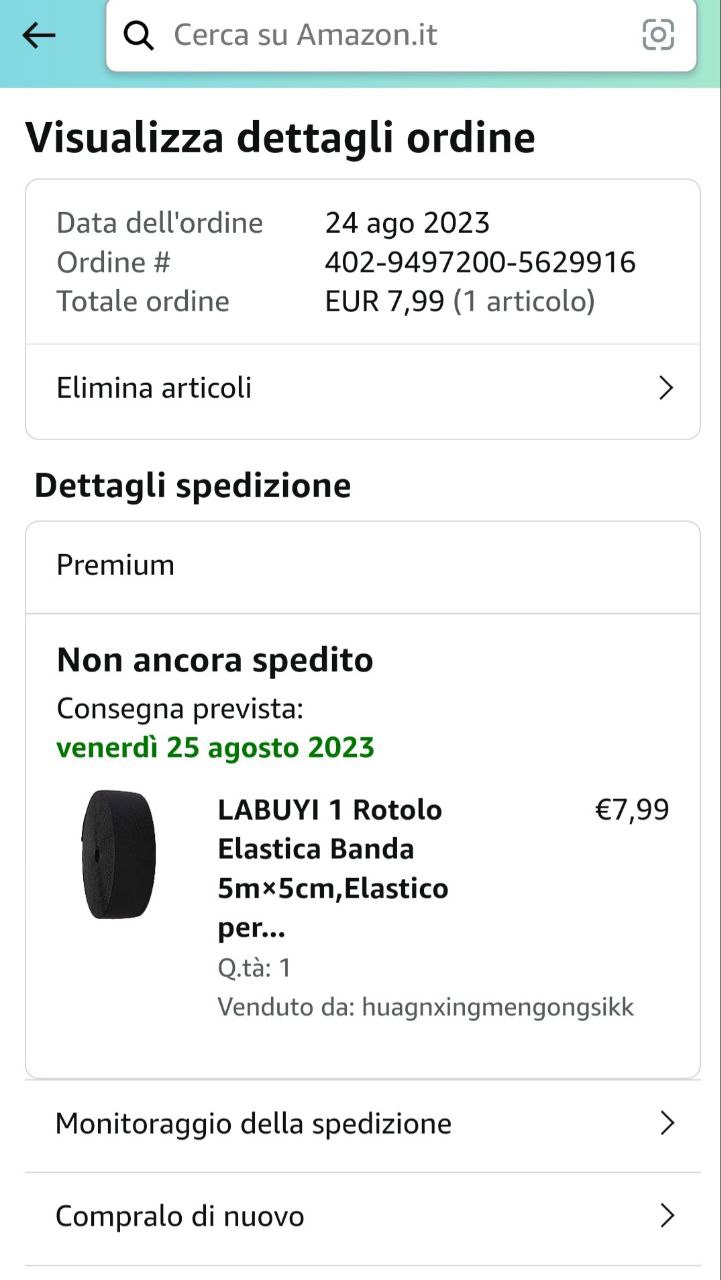Tap the green delivery date venerdì 25 agosto 2023
Image resolution: width=721 pixels, height=1280 pixels.
(215, 748)
